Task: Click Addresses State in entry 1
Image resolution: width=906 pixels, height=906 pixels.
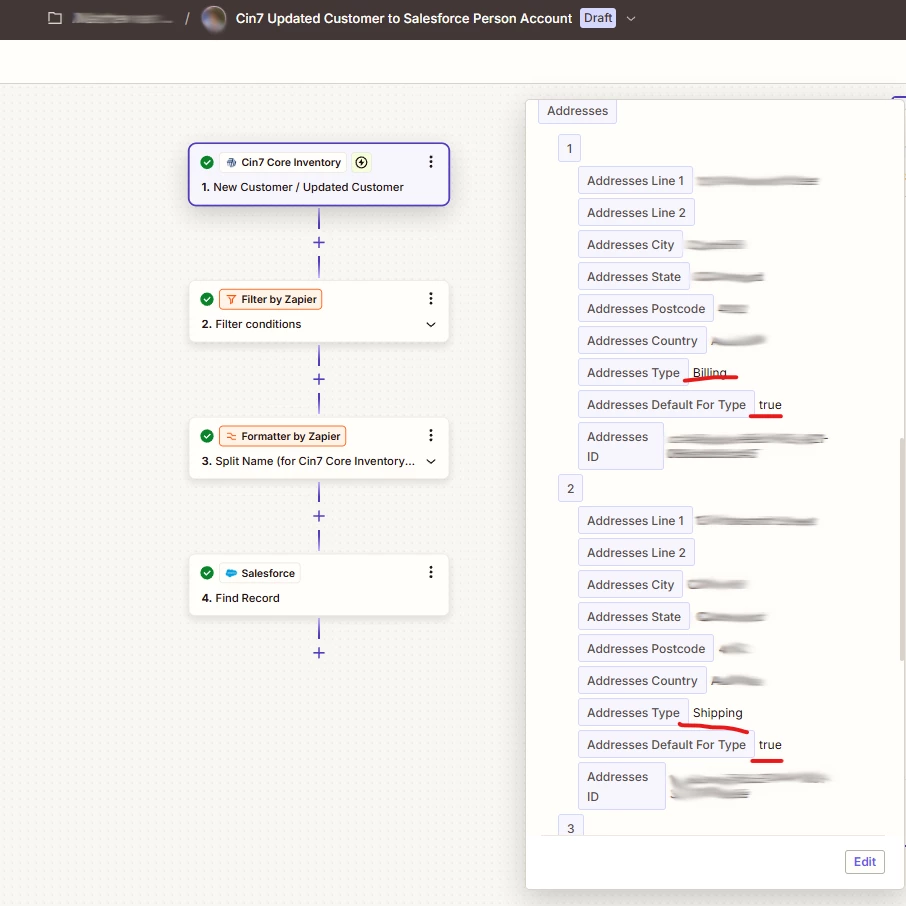Action: pyautogui.click(x=634, y=277)
